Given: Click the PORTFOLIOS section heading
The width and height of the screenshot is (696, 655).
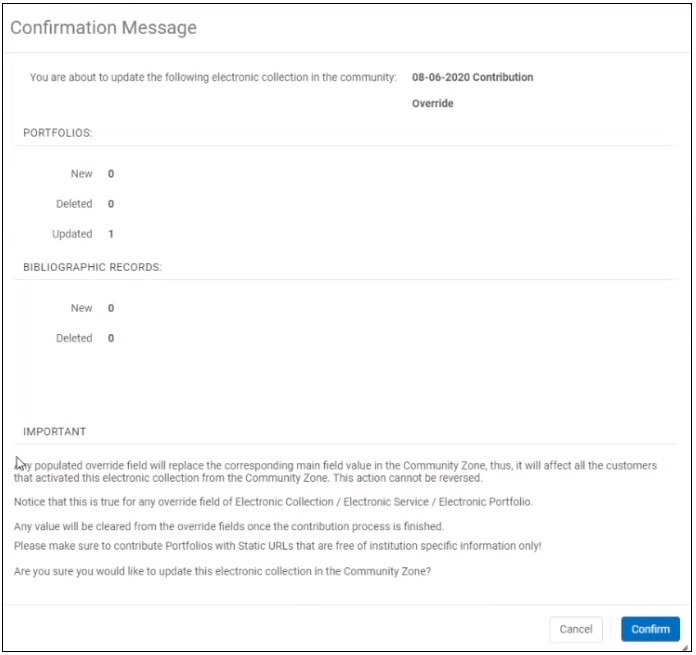Looking at the screenshot, I should pos(58,132).
